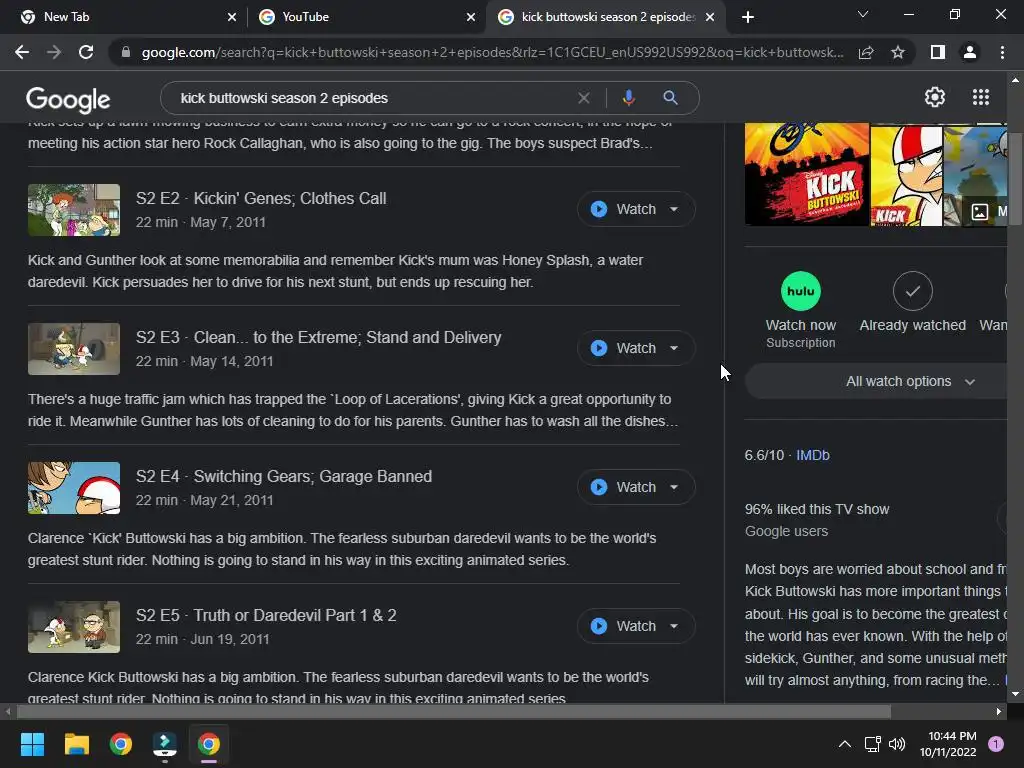Open the Chrome profile icon
1024x768 pixels.
point(970,52)
